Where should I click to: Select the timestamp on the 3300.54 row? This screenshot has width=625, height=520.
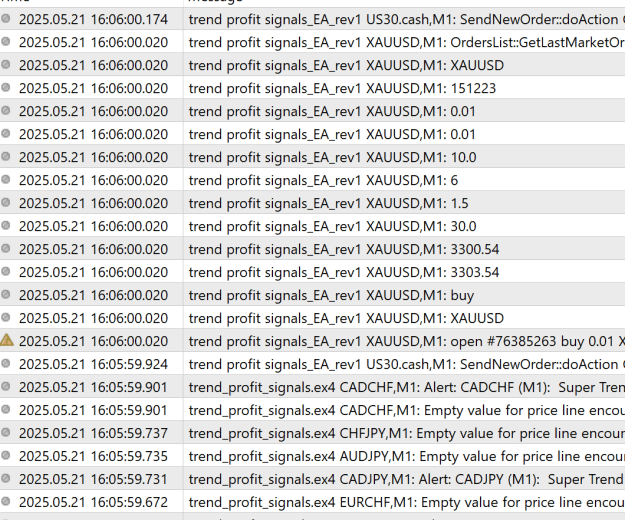click(93, 249)
